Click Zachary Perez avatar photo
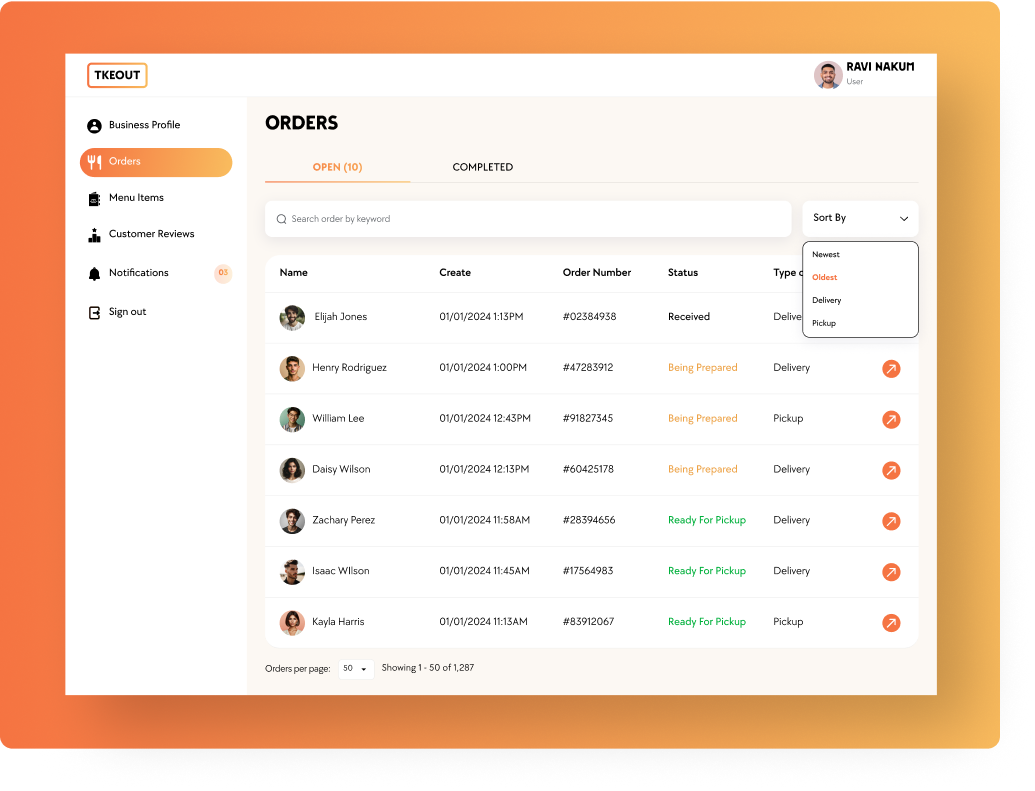Image resolution: width=1035 pixels, height=791 pixels. tap(292, 521)
